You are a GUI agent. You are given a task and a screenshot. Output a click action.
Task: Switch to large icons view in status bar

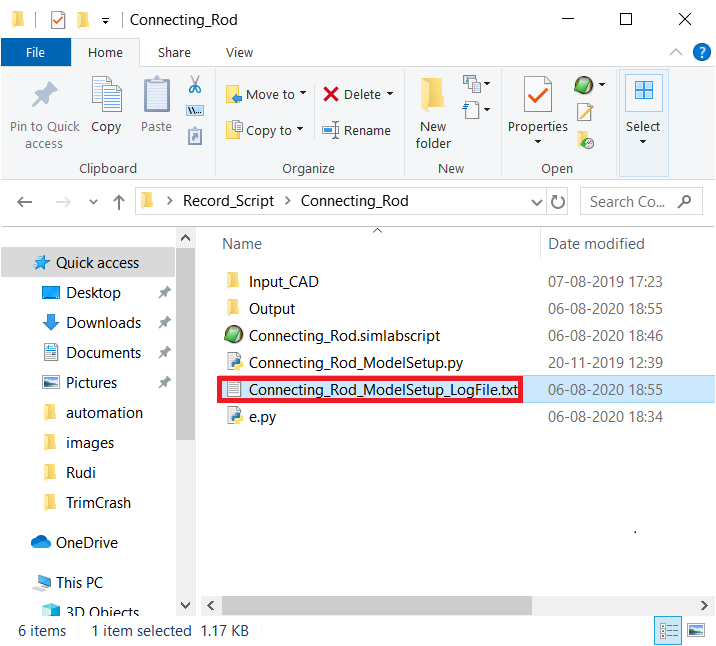[x=697, y=631]
